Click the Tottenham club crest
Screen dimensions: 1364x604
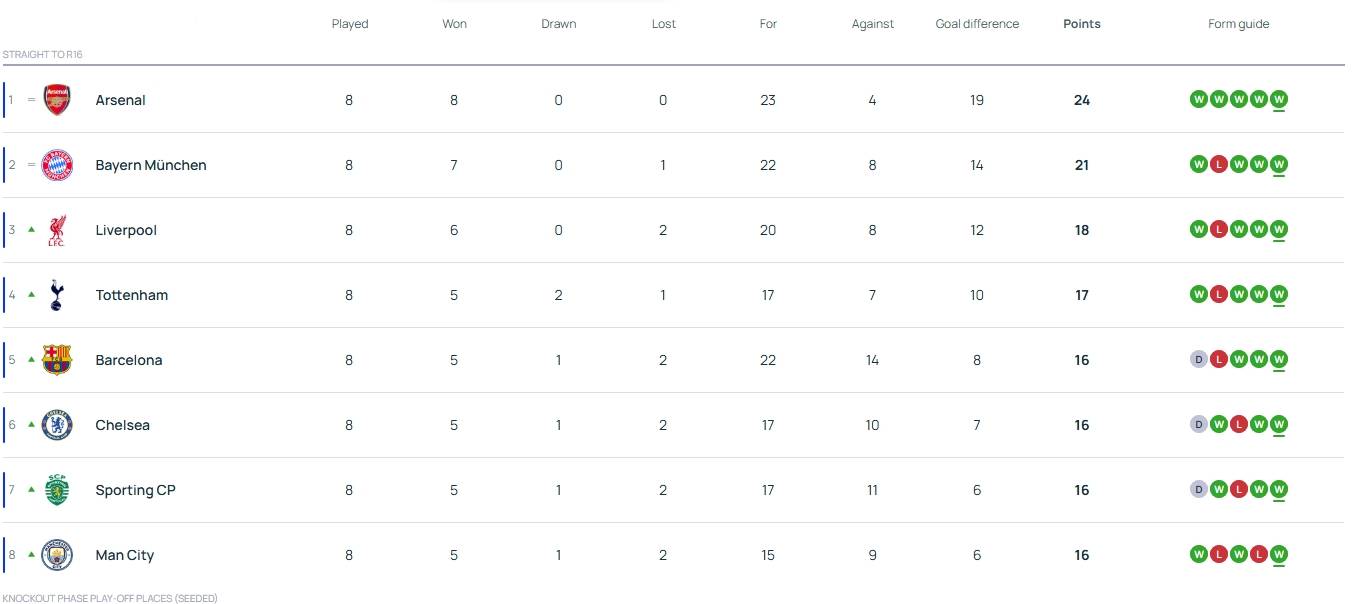(57, 295)
